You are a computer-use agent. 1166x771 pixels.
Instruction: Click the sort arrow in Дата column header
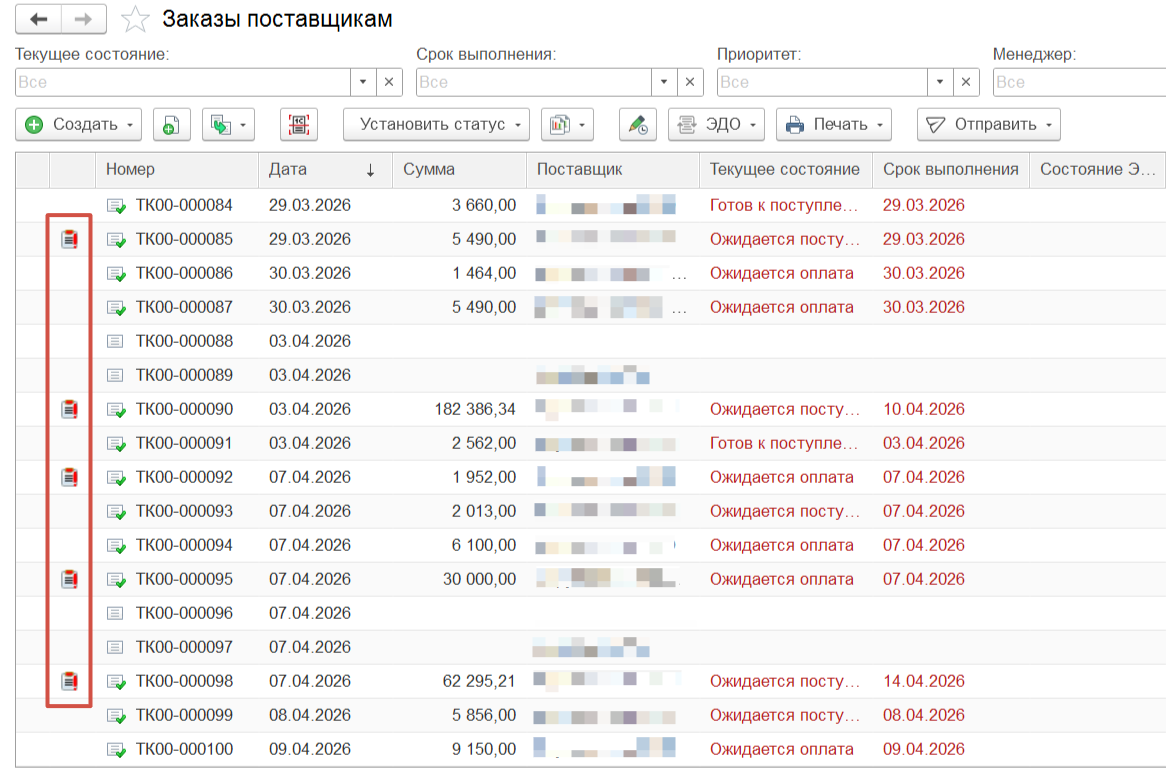click(370, 170)
